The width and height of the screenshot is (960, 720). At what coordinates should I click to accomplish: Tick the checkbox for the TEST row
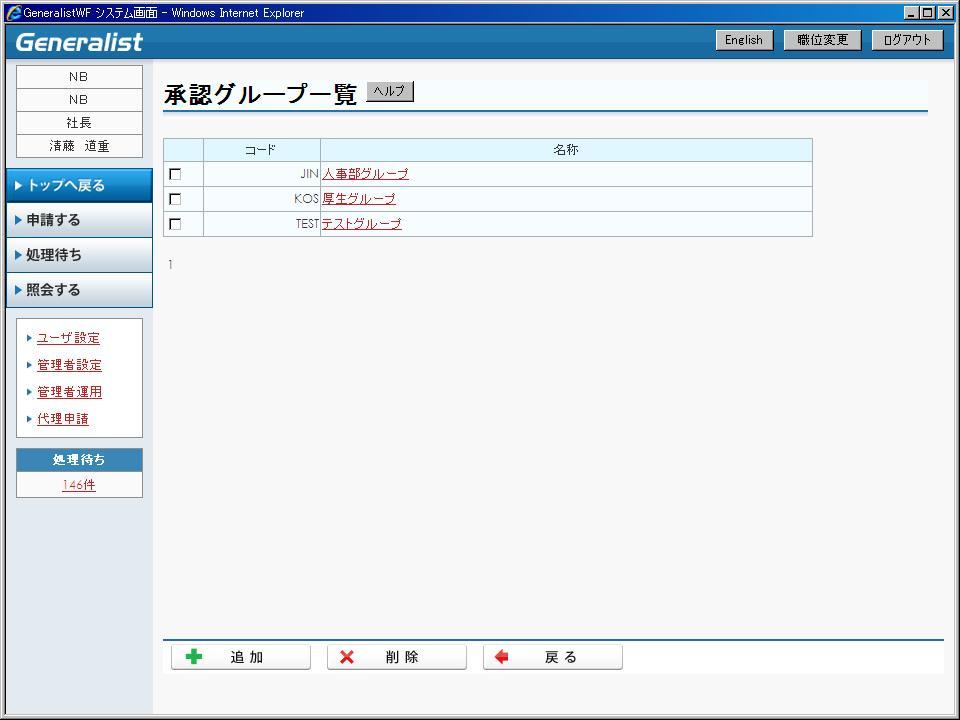pyautogui.click(x=175, y=224)
